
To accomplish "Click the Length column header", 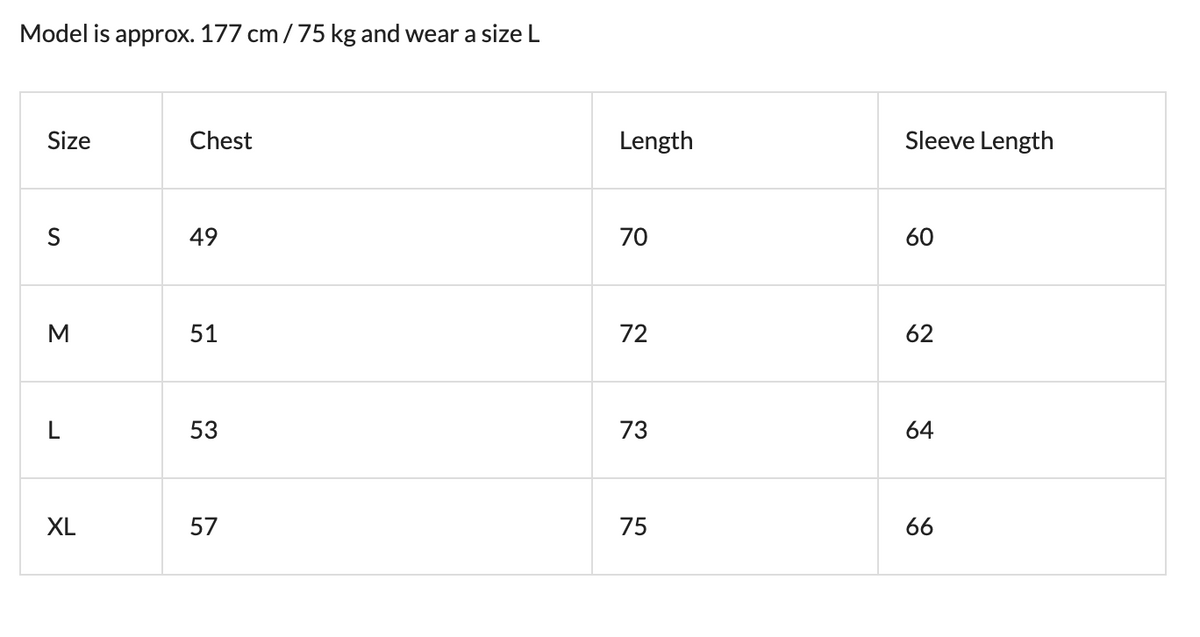I will coord(656,141).
